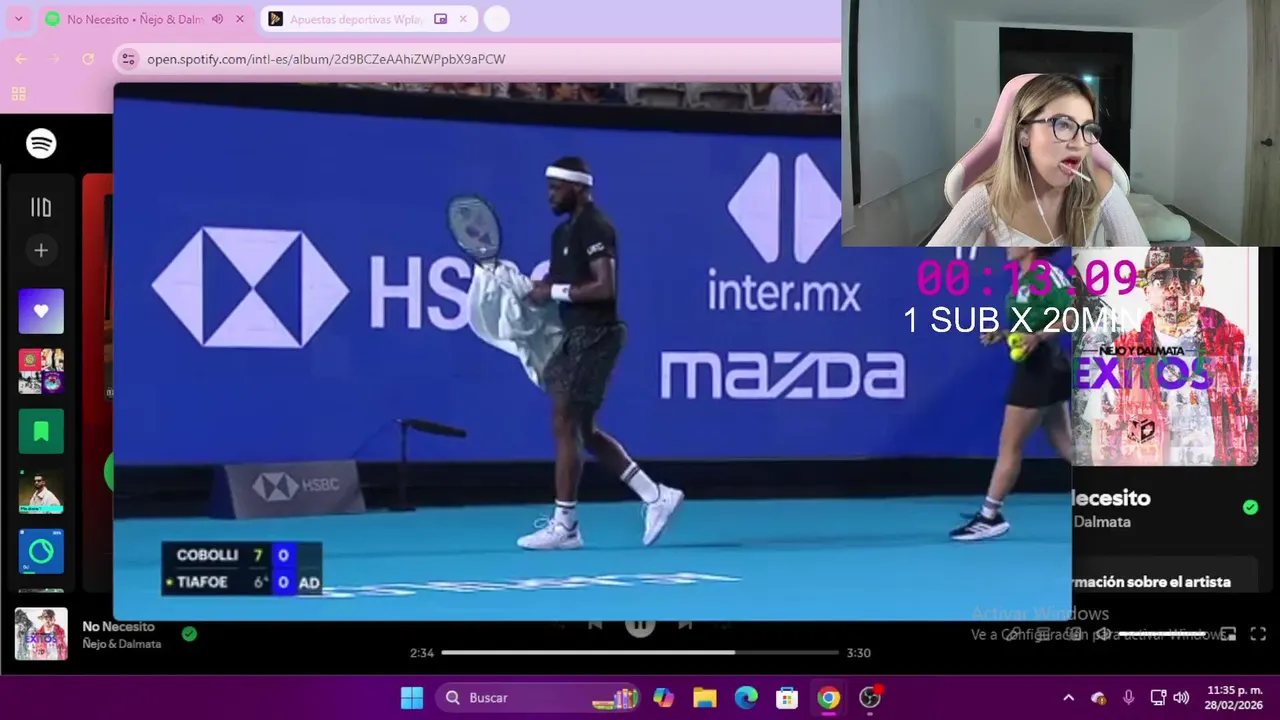Open the Windows Start menu
Viewport: 1280px width, 720px height.
412,698
